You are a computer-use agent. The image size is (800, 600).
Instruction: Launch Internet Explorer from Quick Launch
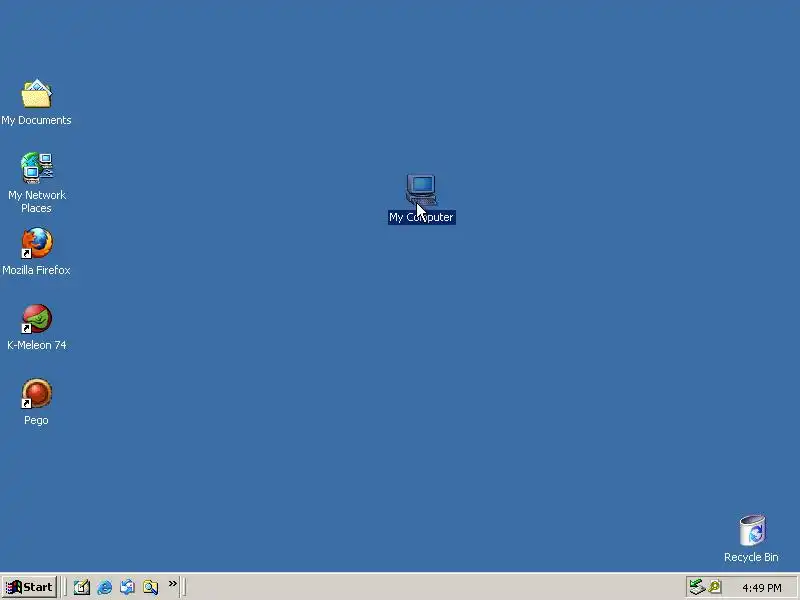(x=105, y=587)
